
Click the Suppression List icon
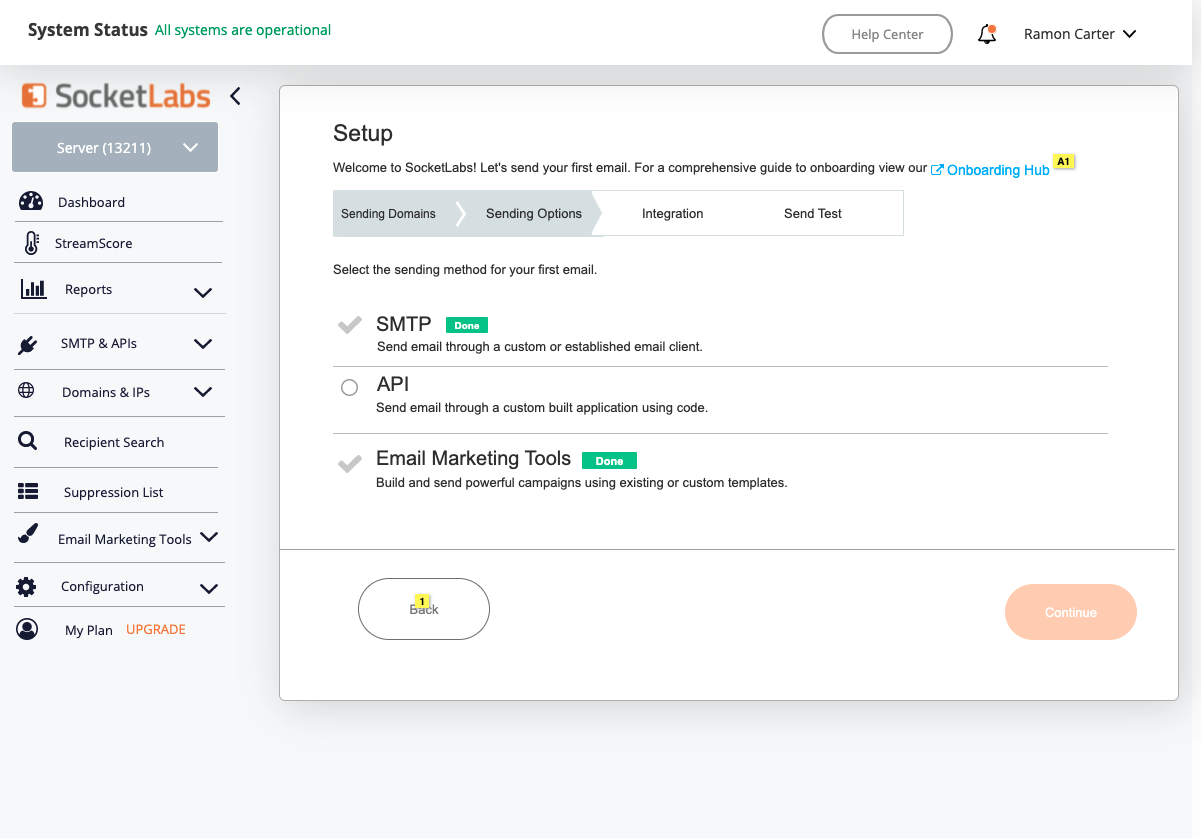tap(28, 491)
